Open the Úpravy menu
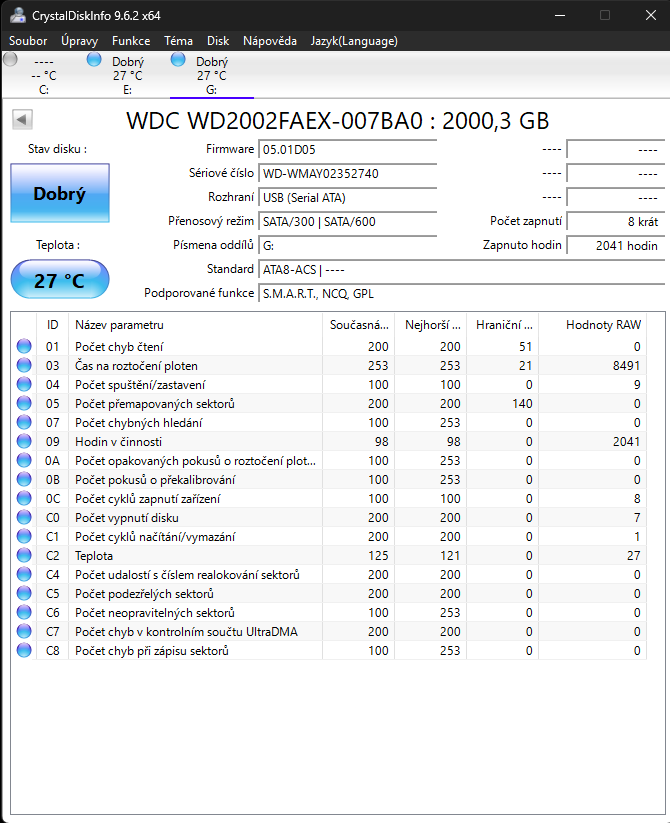 tap(79, 41)
